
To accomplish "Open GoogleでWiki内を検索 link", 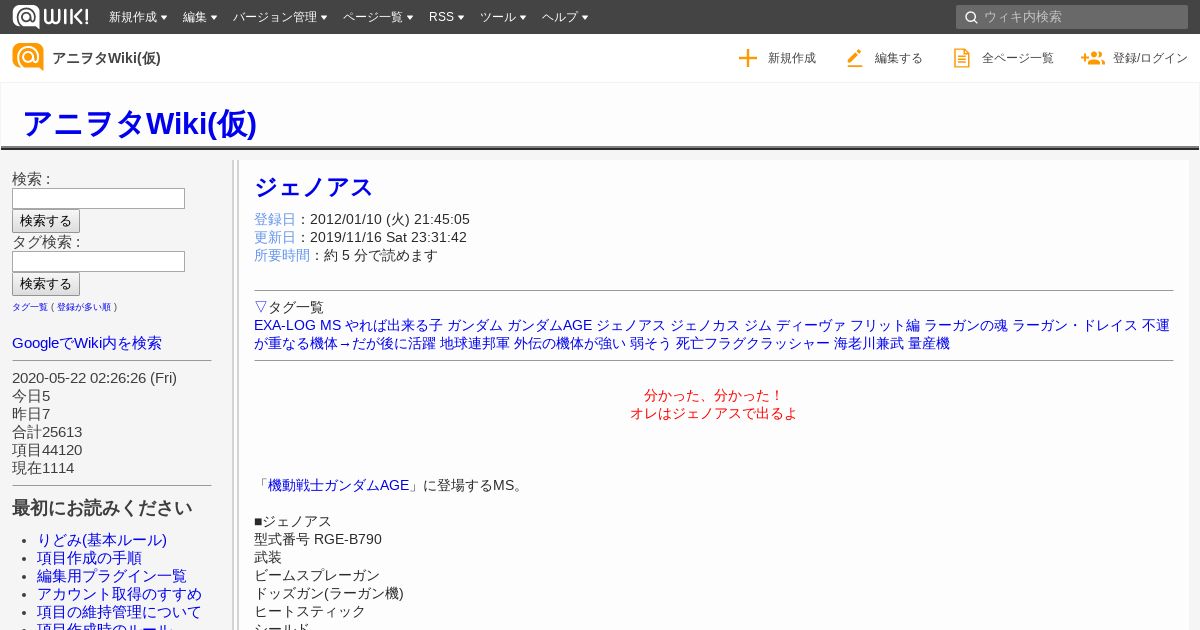I will (87, 343).
